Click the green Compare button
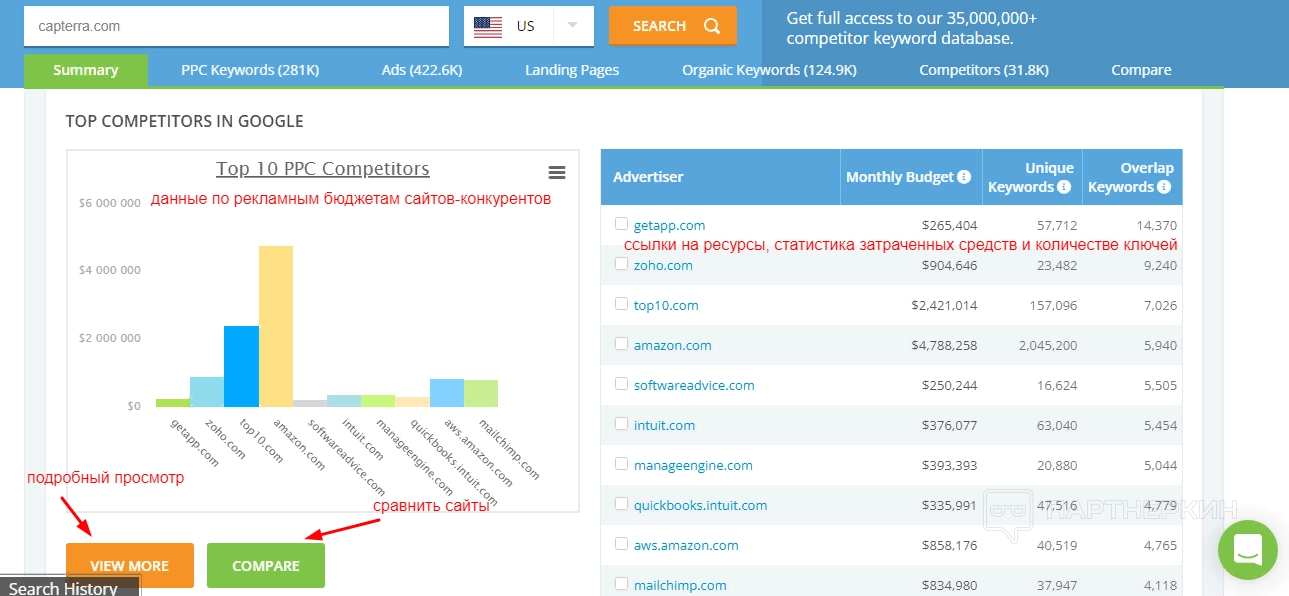Image resolution: width=1289 pixels, height=596 pixels. (x=266, y=566)
